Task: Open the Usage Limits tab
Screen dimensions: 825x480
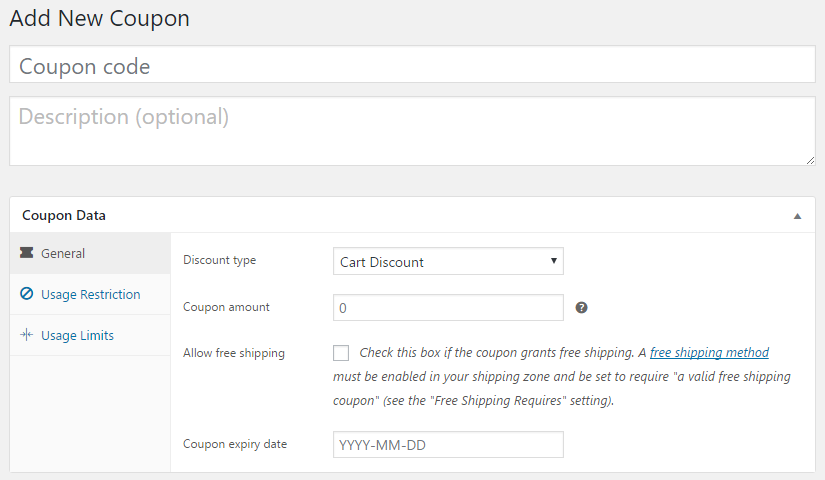Action: pos(77,335)
